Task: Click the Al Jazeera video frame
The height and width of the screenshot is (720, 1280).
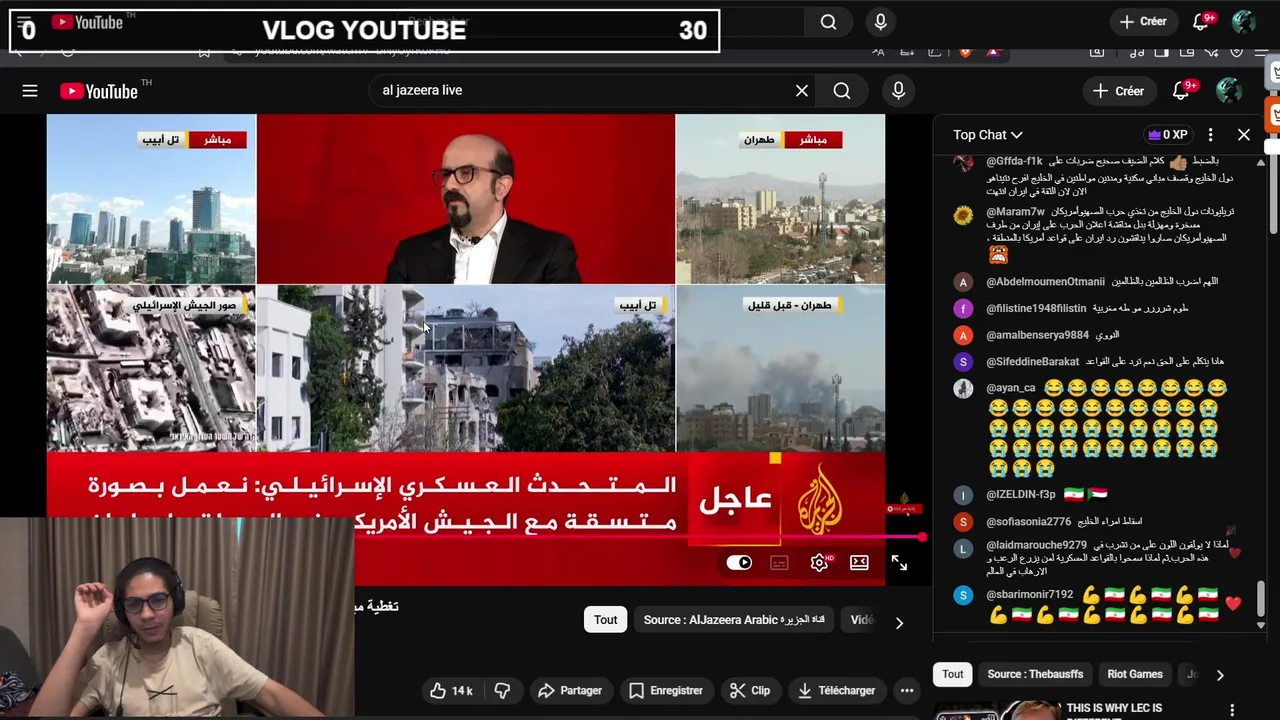Action: tap(466, 348)
